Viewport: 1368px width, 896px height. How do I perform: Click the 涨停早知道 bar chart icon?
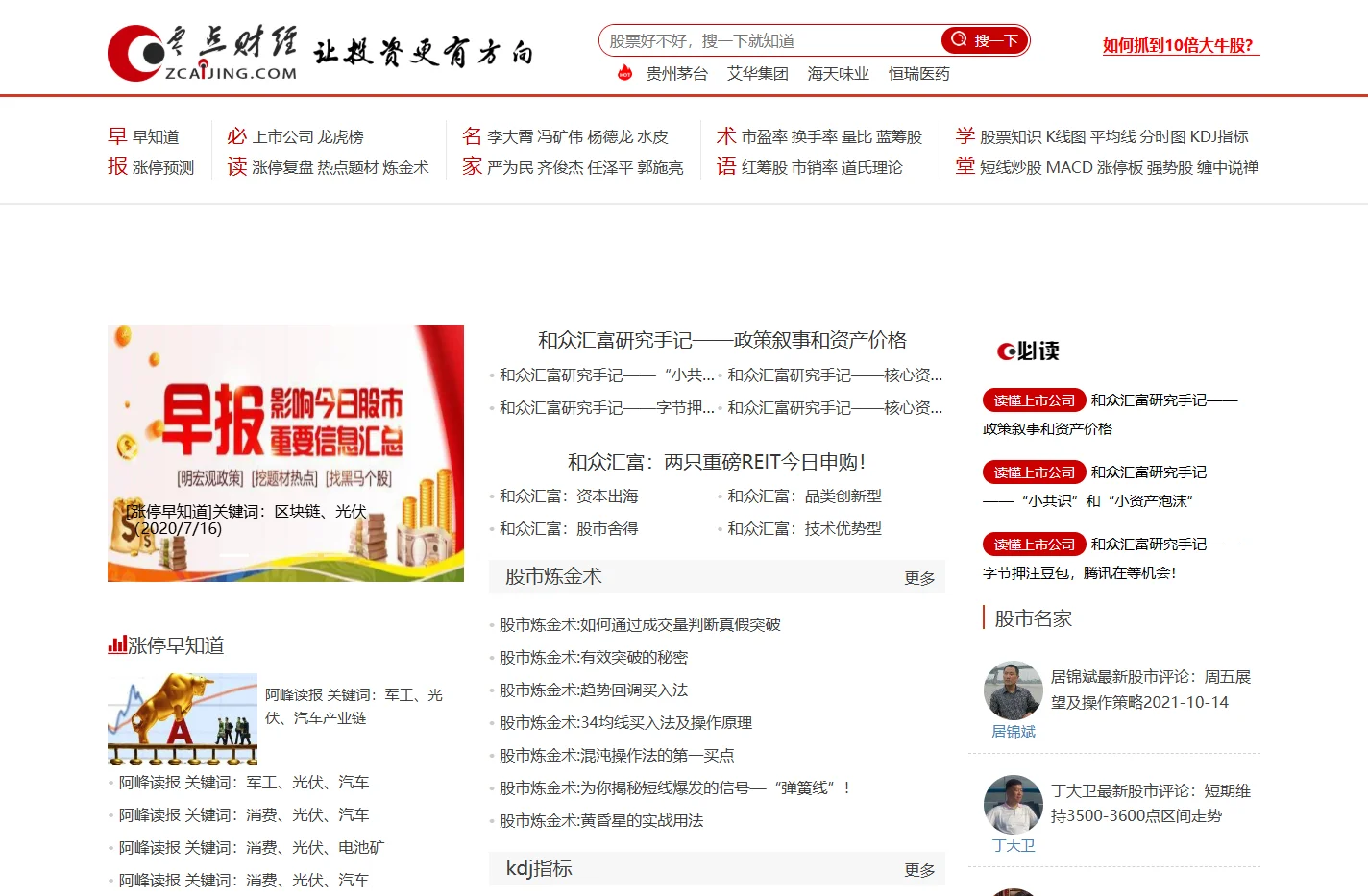coord(117,644)
